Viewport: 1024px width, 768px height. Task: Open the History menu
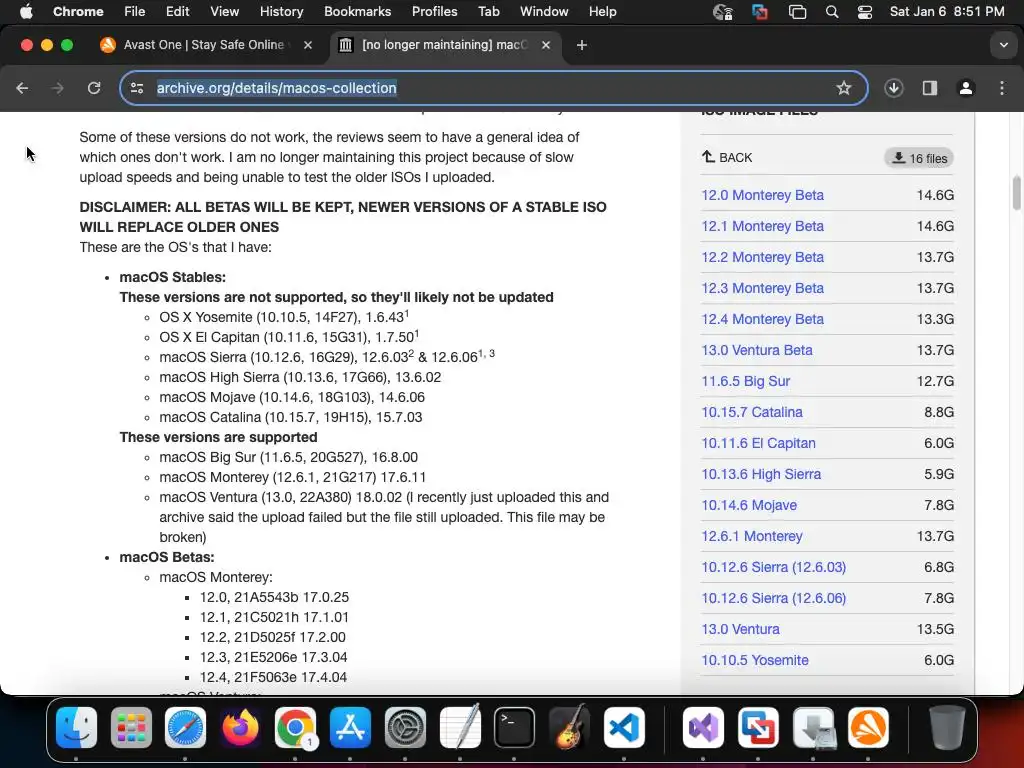(281, 12)
